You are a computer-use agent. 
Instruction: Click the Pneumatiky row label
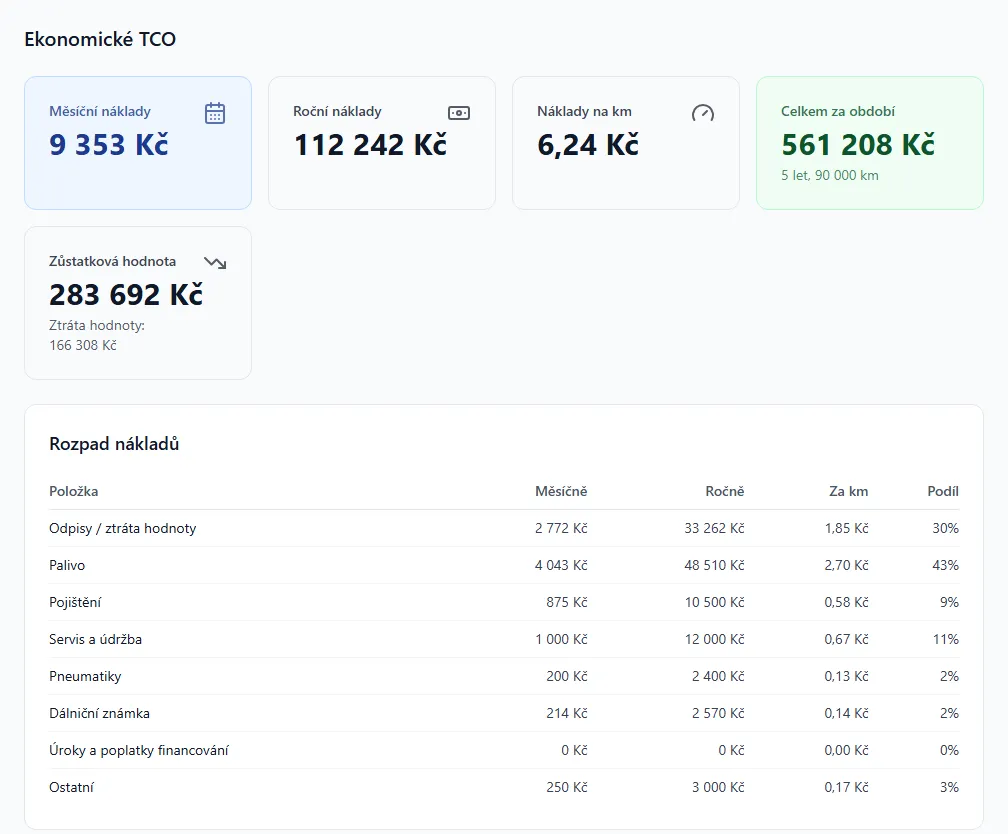click(x=85, y=676)
